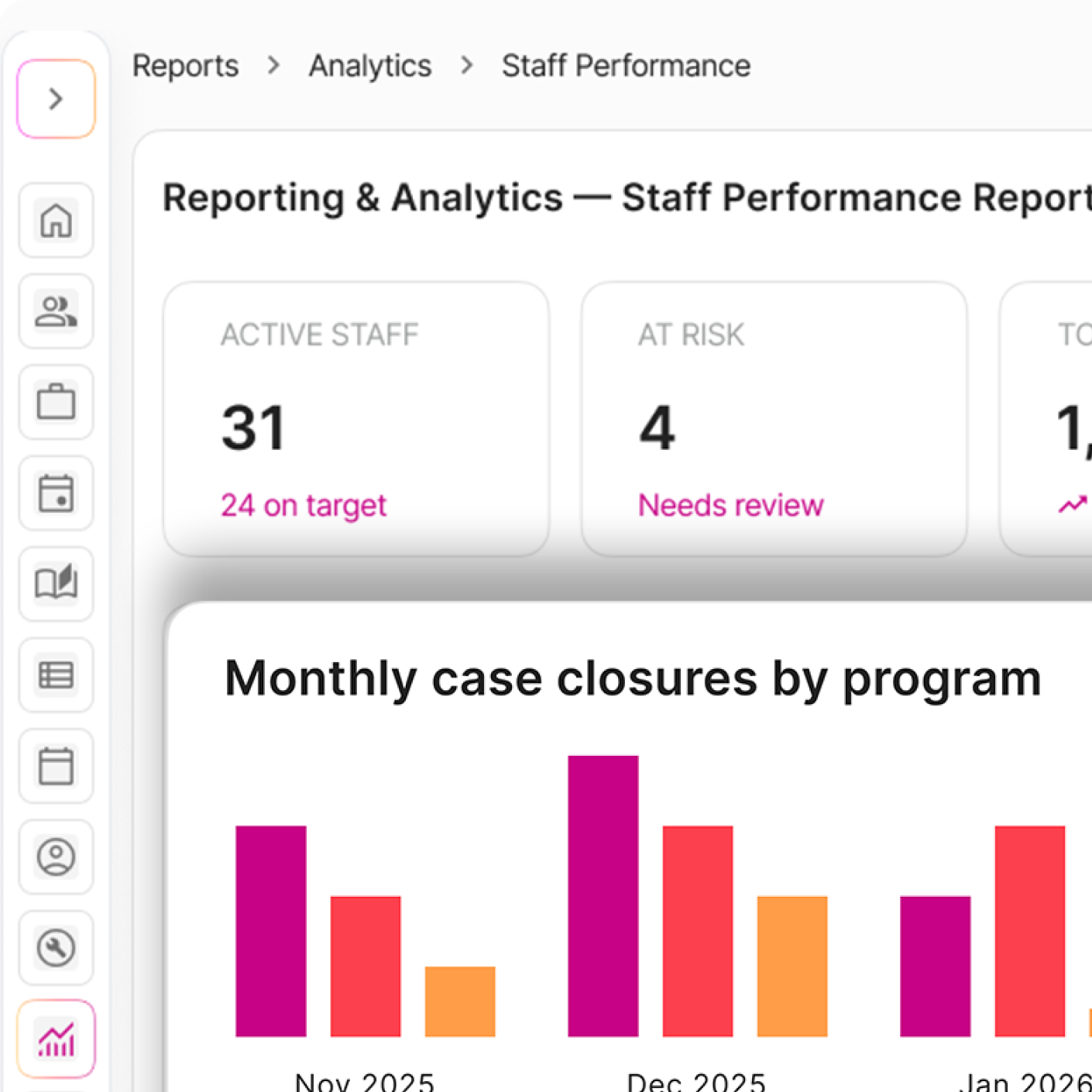This screenshot has width=1092, height=1092.
Task: Select the AT RISK stat card
Action: (x=774, y=418)
